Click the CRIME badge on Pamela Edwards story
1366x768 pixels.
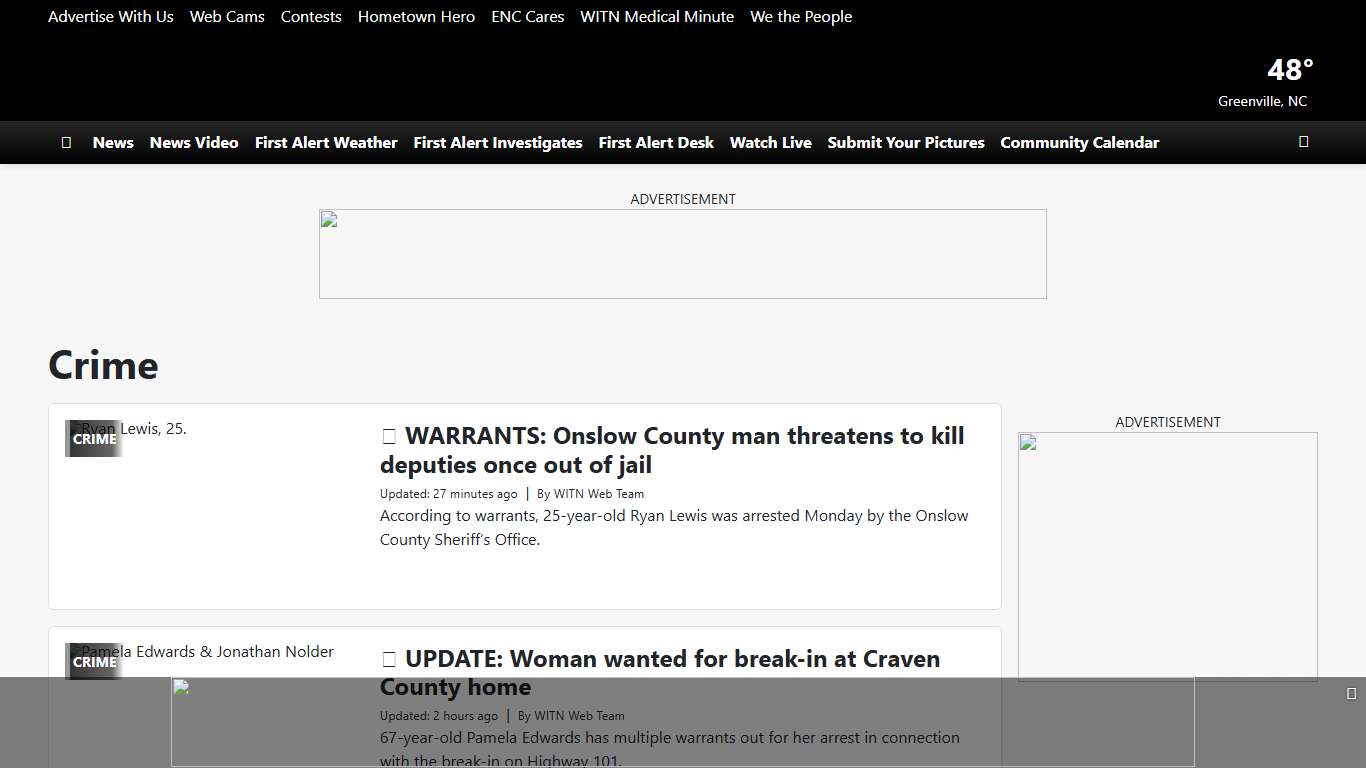(95, 662)
